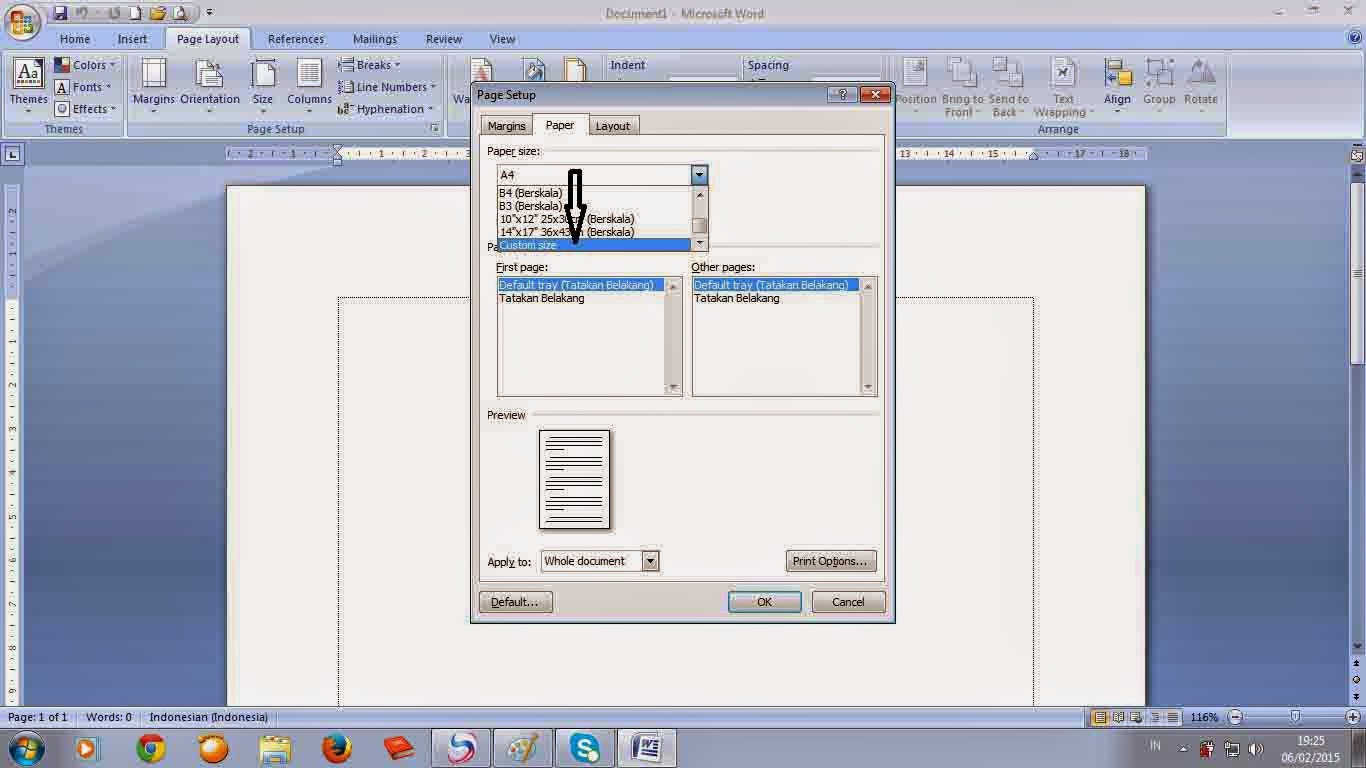Screen dimensions: 1366x768
Task: Click Words: 0 in the status bar
Action: coord(108,717)
